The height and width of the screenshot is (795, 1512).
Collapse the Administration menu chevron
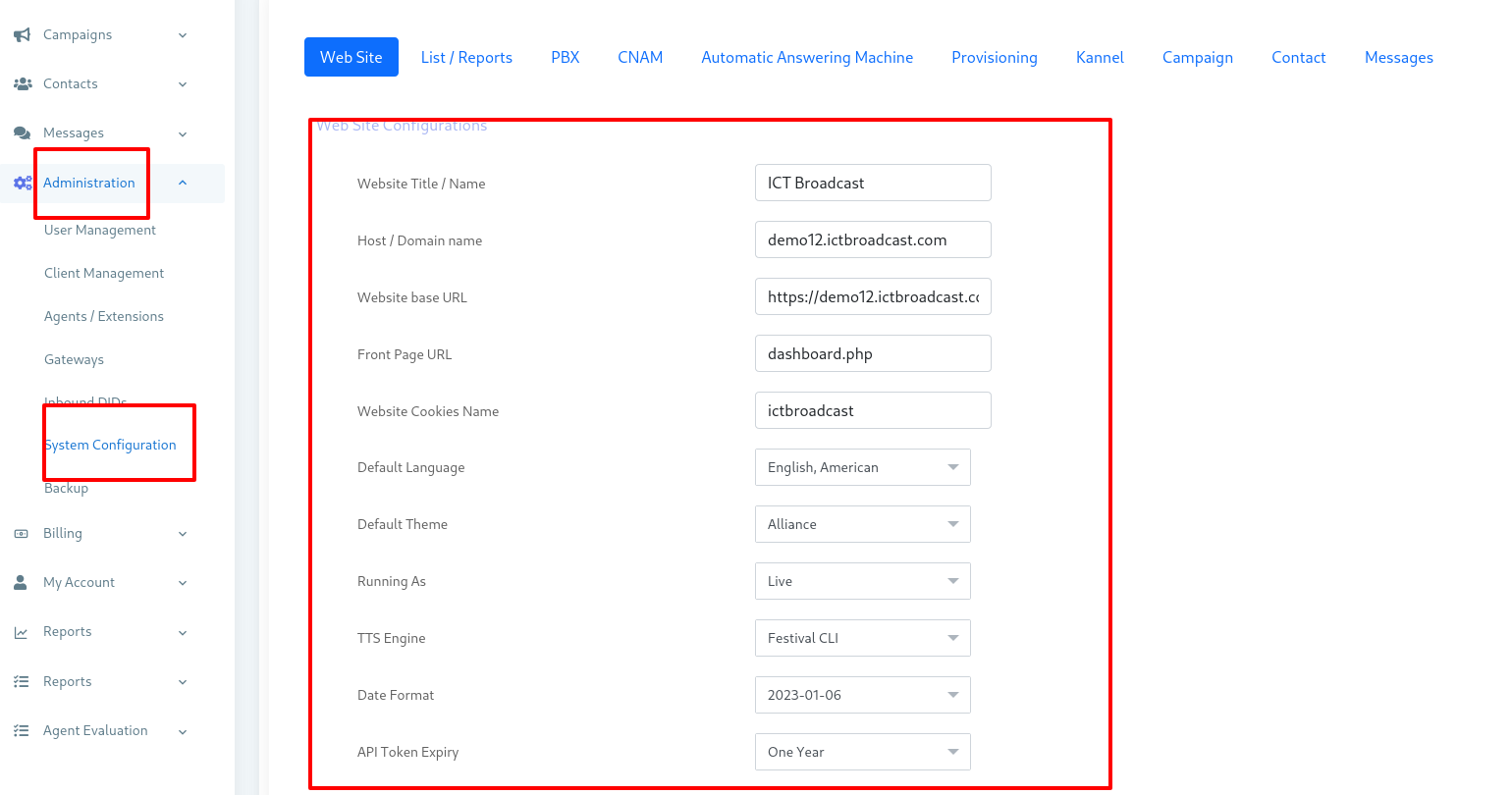pos(183,183)
